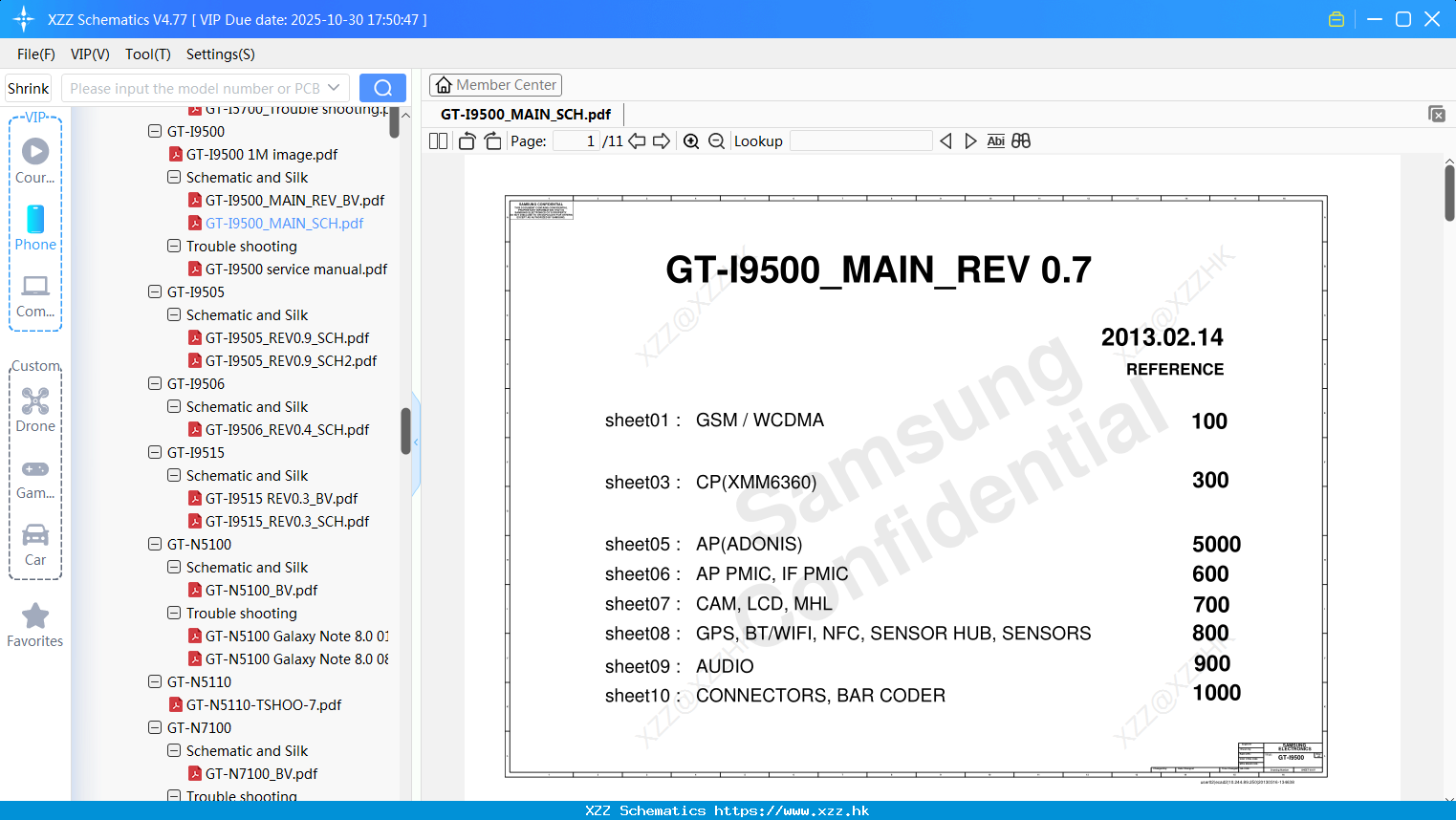This screenshot has width=1456, height=820.
Task: Zoom in on the PDF
Action: 691,140
